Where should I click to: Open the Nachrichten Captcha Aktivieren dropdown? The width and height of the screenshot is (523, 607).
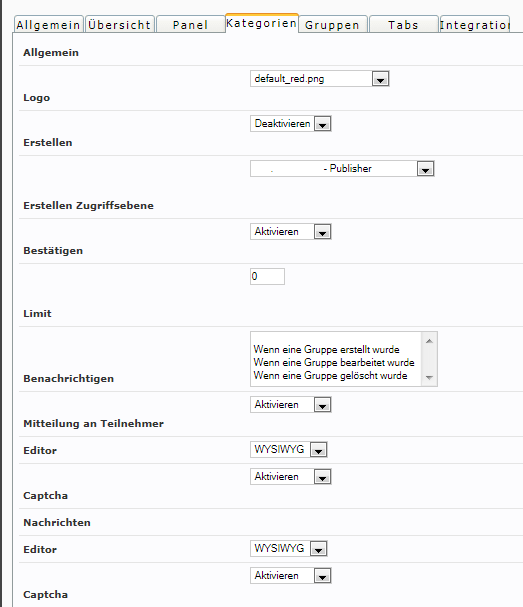click(x=290, y=576)
